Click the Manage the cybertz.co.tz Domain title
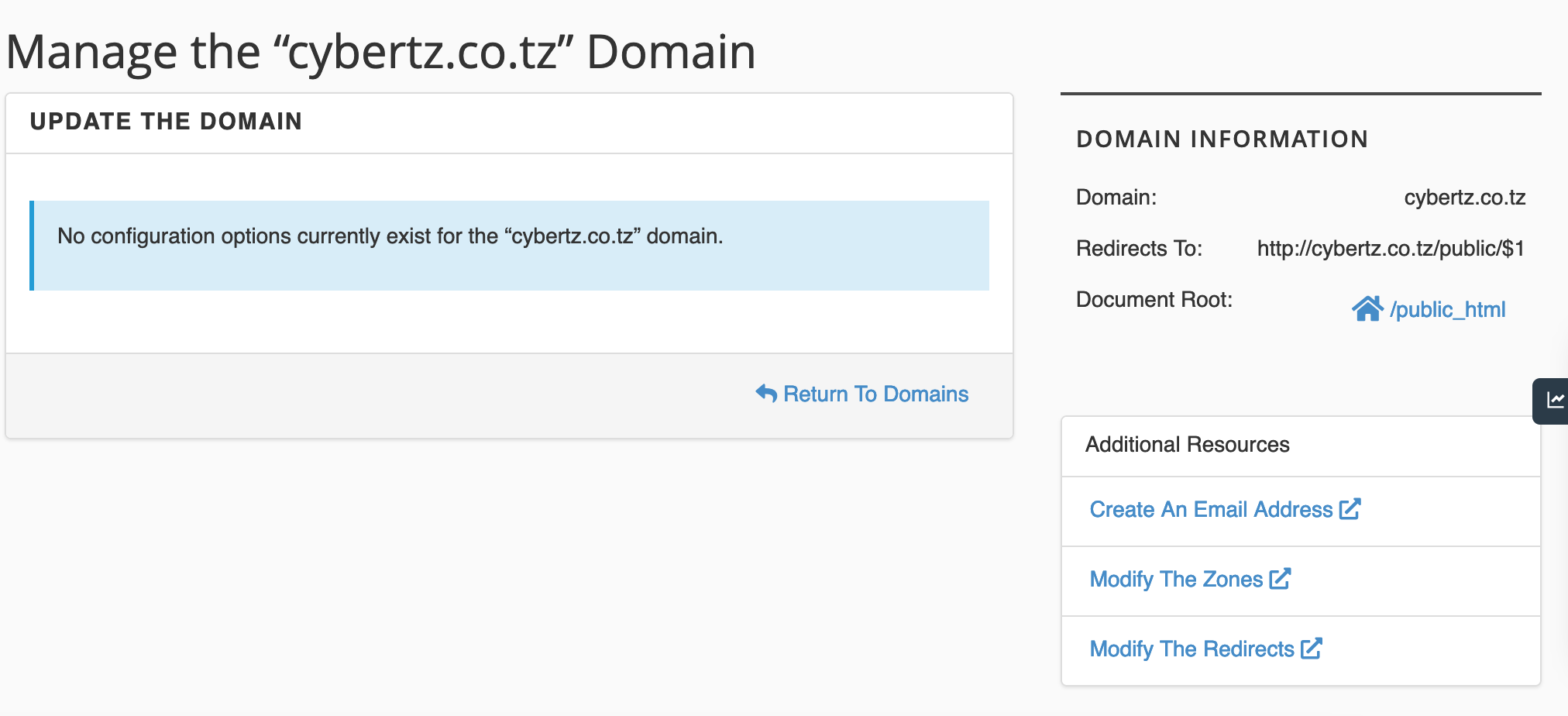Image resolution: width=1568 pixels, height=716 pixels. [380, 53]
